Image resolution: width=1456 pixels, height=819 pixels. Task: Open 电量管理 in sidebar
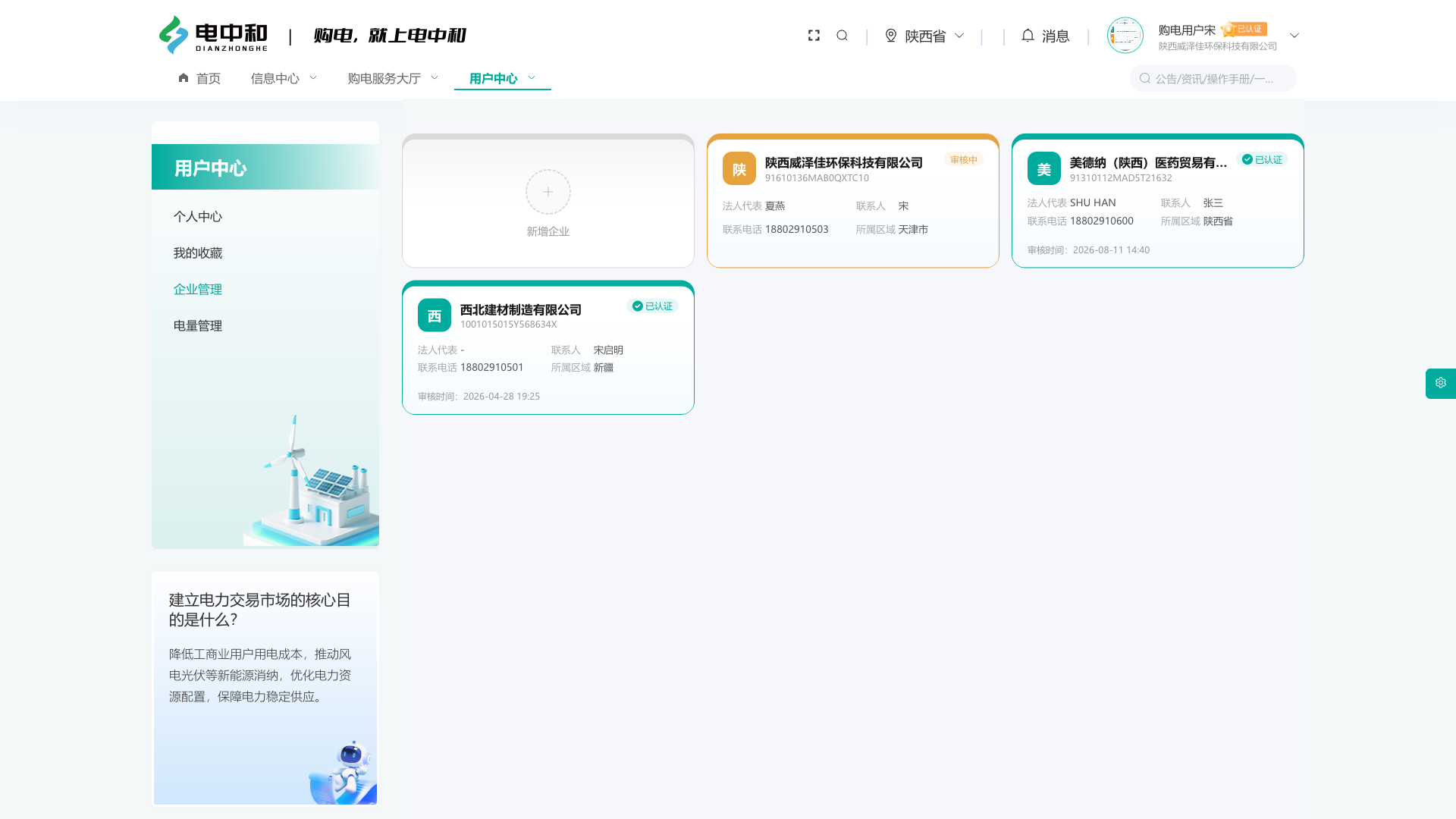[x=198, y=326]
